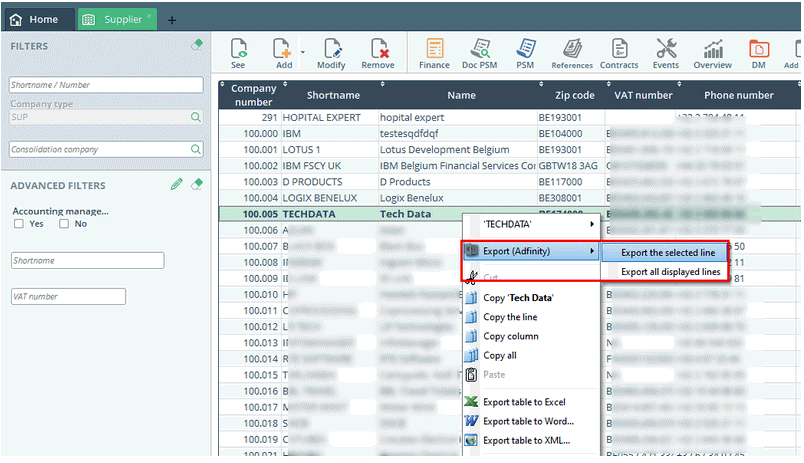
Task: Click the Modify supplier icon
Action: click(331, 53)
